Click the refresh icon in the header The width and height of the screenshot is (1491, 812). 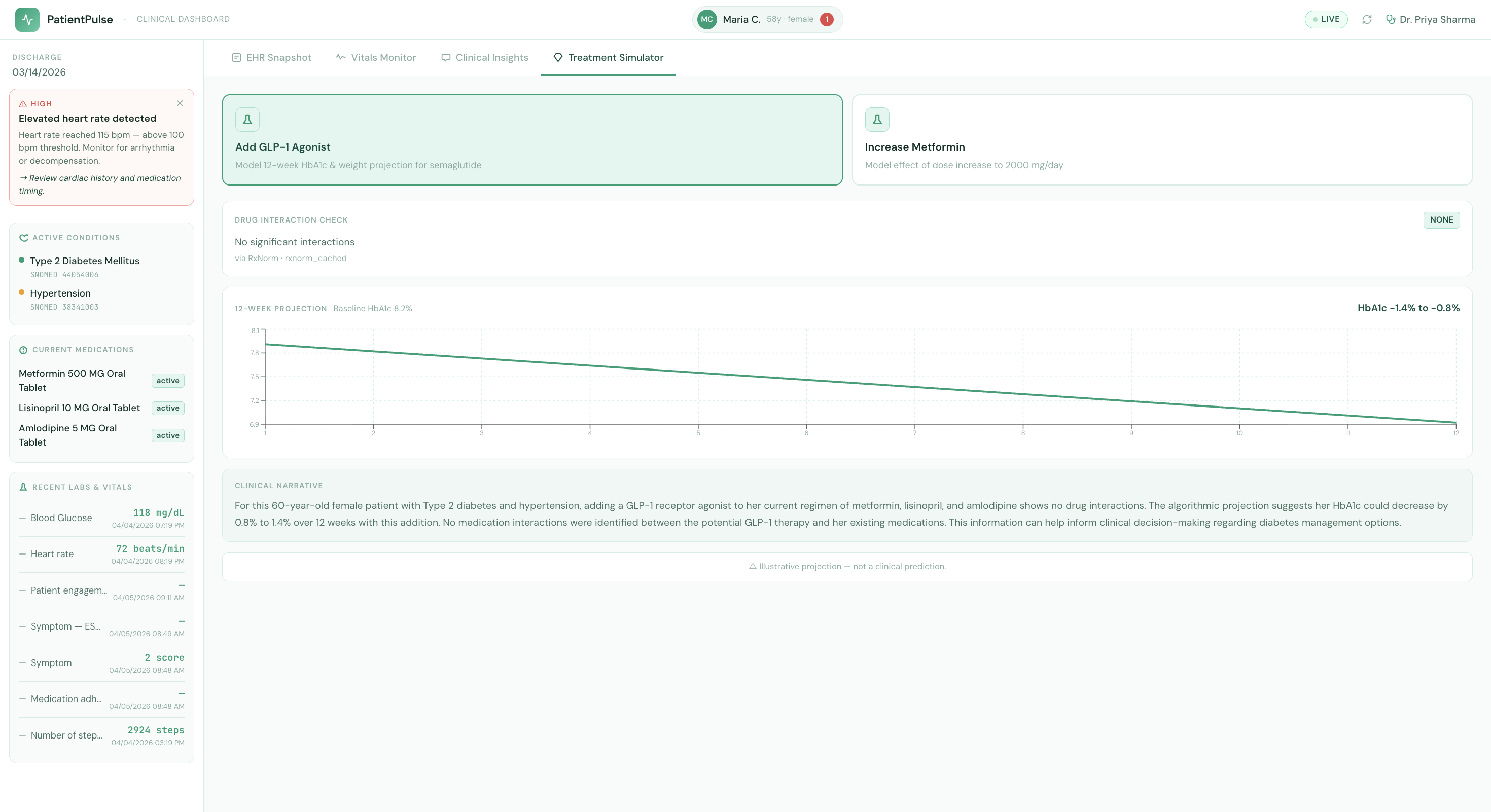pos(1367,20)
